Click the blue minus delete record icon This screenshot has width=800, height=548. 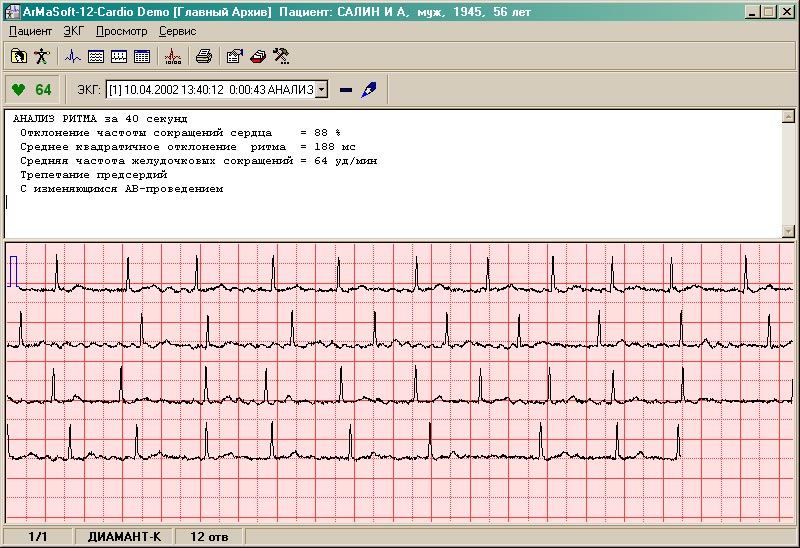(346, 90)
